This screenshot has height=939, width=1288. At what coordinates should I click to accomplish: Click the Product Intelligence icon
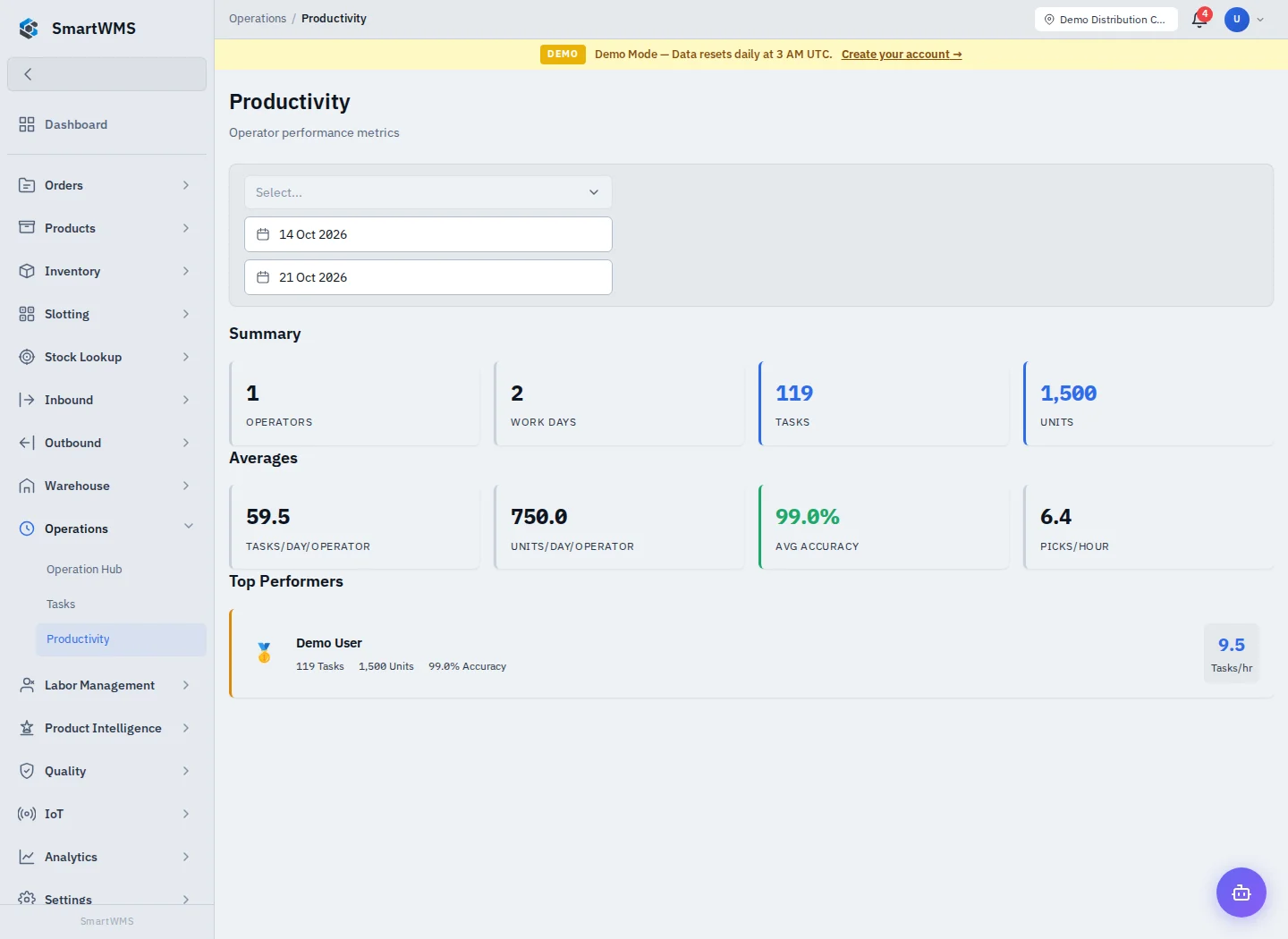[27, 728]
